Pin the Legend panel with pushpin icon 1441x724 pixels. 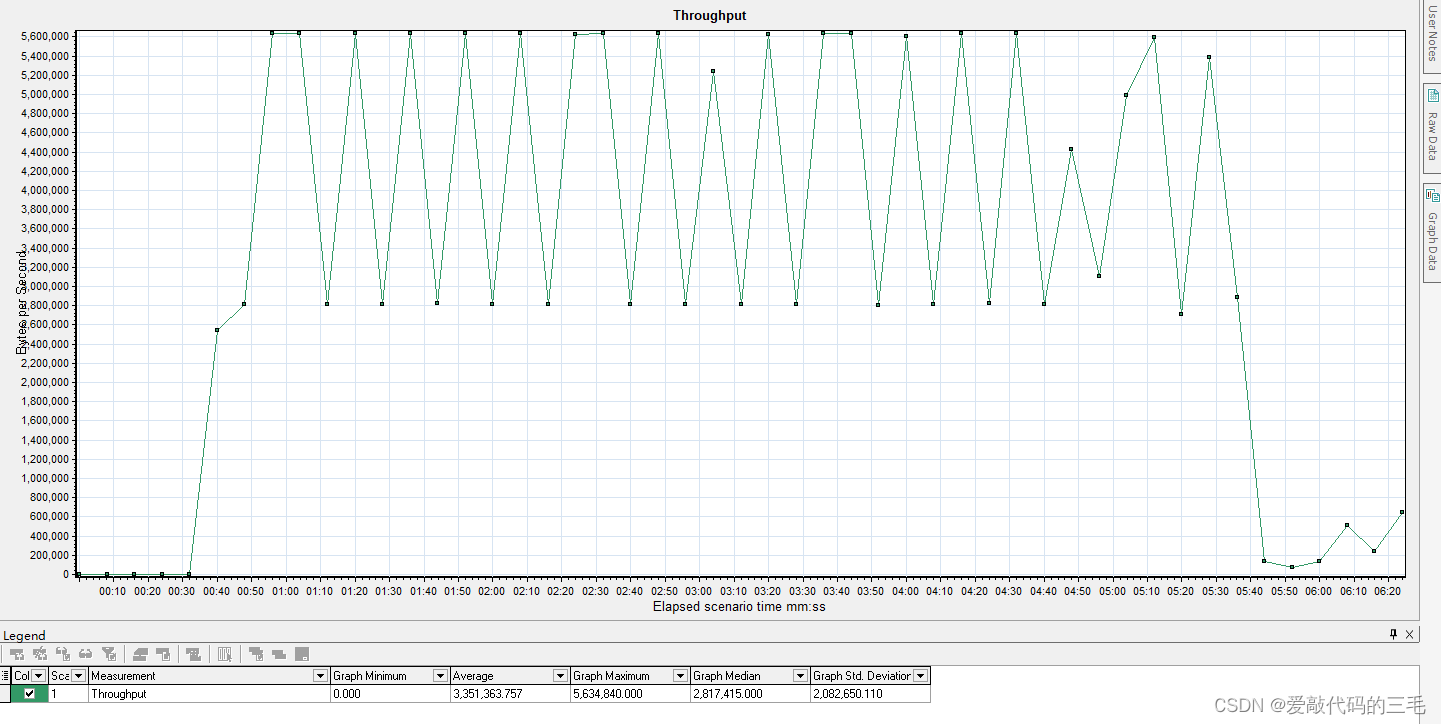tap(1393, 634)
